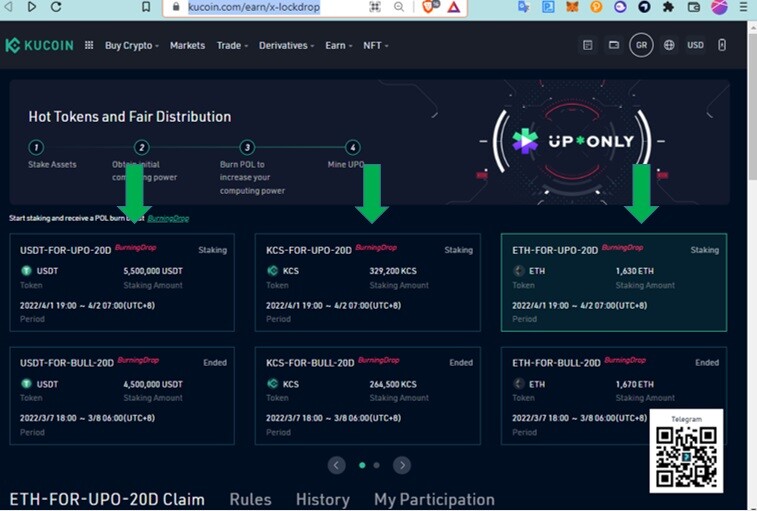Select the first carousel page dot
This screenshot has height=511, width=757.
(362, 465)
